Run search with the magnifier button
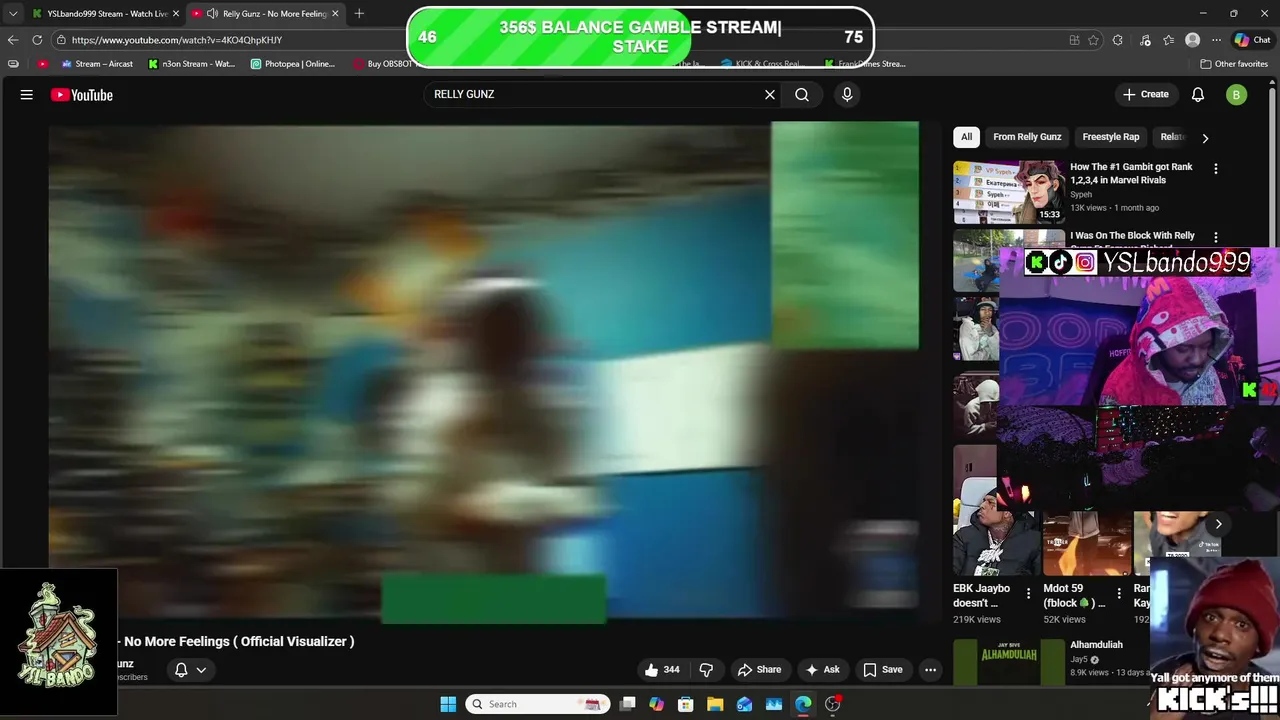Screen dimensions: 1280x720 pos(802,94)
